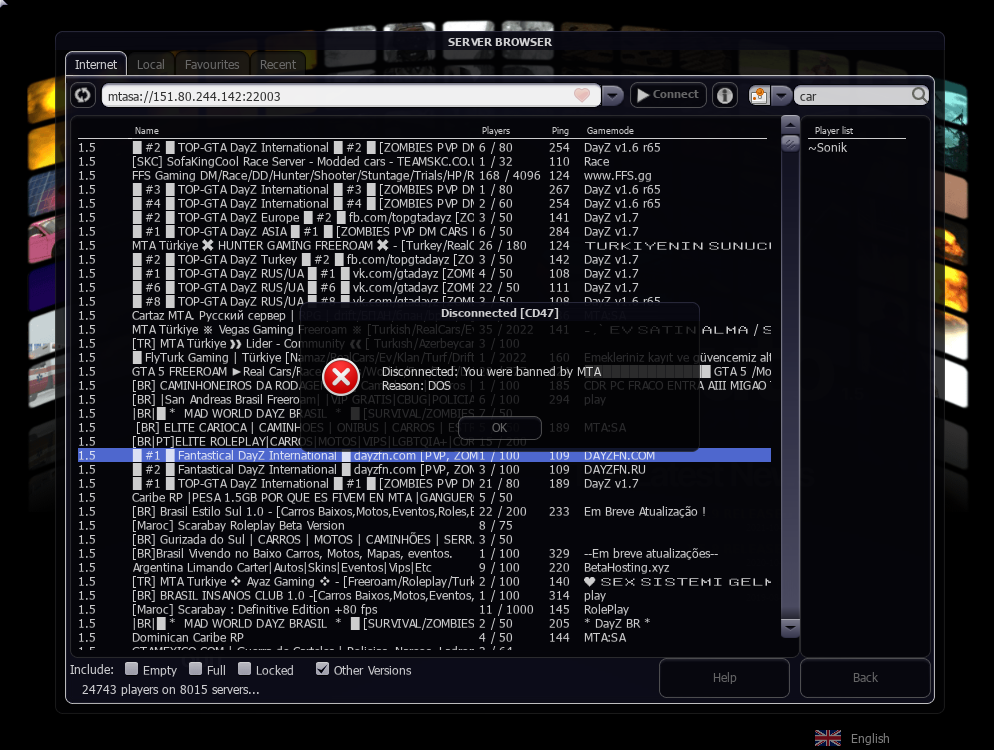Image resolution: width=994 pixels, height=750 pixels.
Task: Open the Recent tab
Action: point(278,64)
